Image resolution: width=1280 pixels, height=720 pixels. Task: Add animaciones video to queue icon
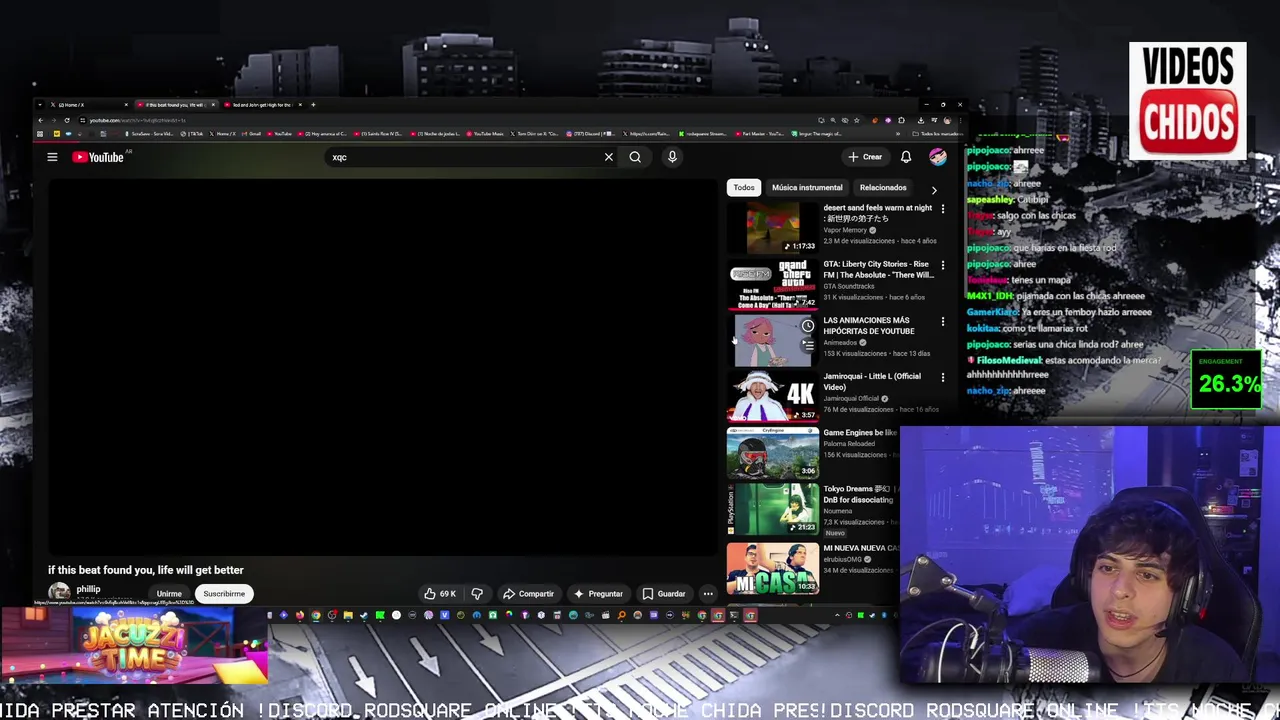click(x=808, y=345)
